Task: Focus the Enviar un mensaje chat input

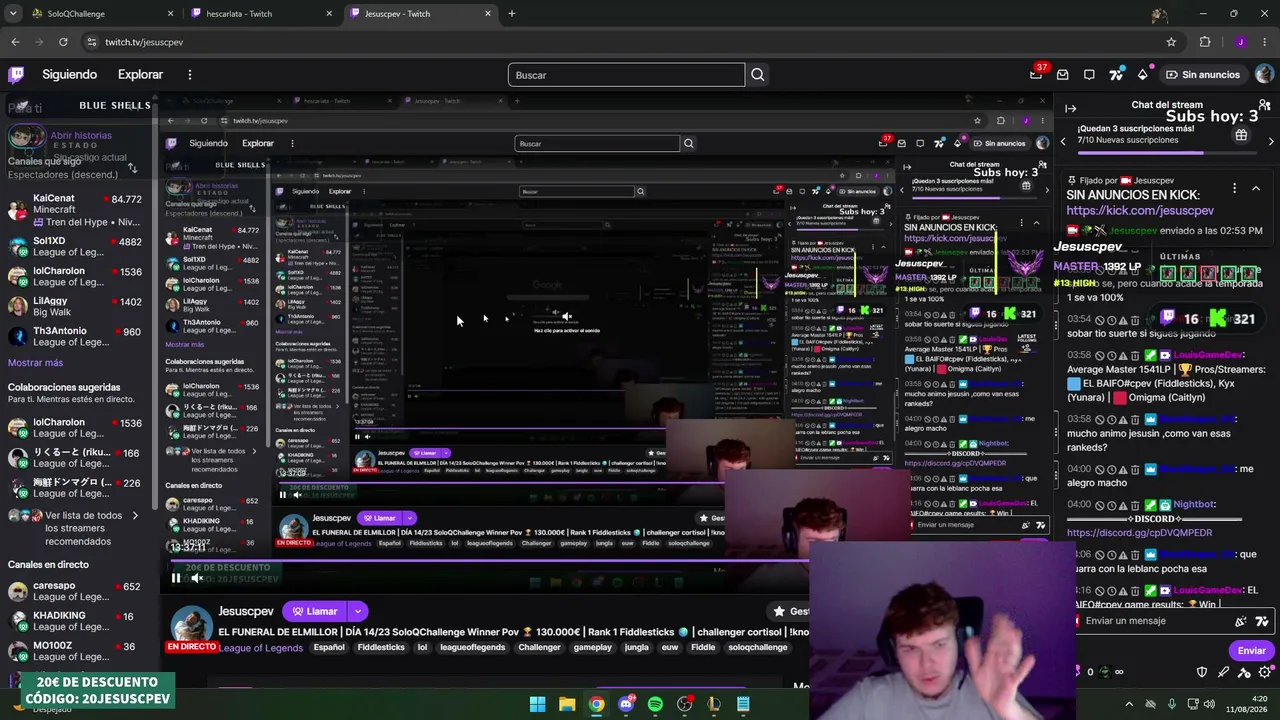Action: (x=1150, y=621)
